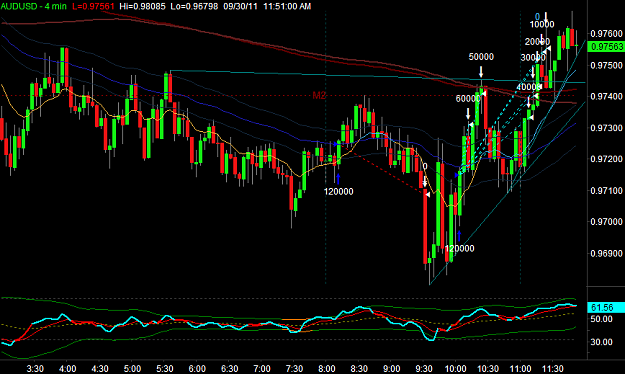The image size is (625, 374).
Task: Click the 0.97600 price axis label
Action: tap(606, 33)
